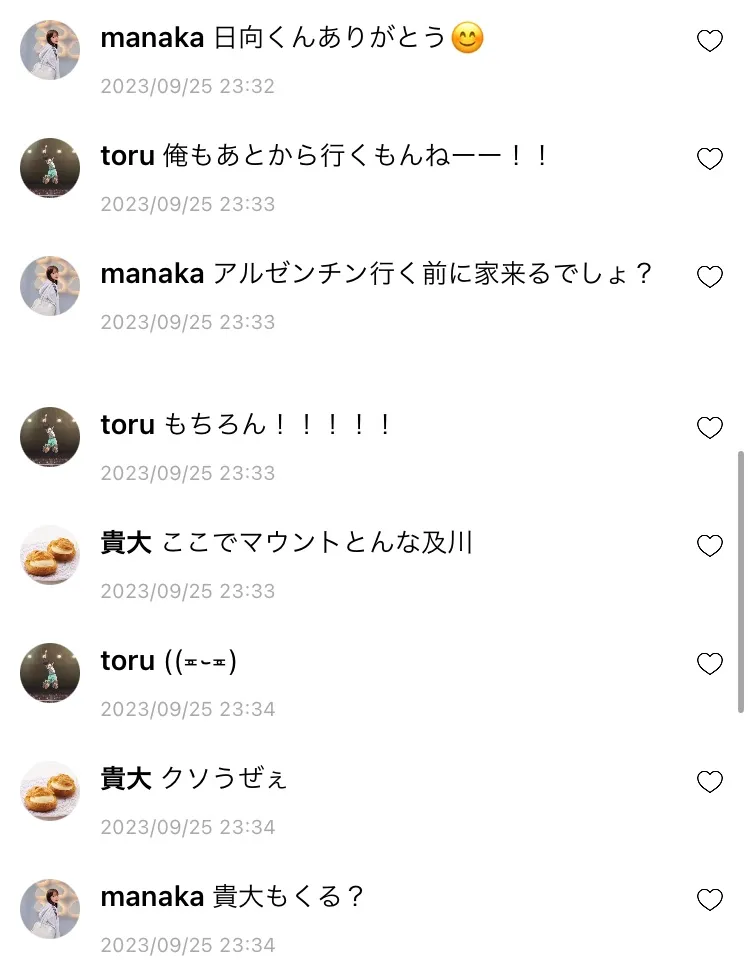Viewport: 750px width, 972px height.
Task: Tap toru's avatar beside emoticon face comment
Action: (x=50, y=673)
